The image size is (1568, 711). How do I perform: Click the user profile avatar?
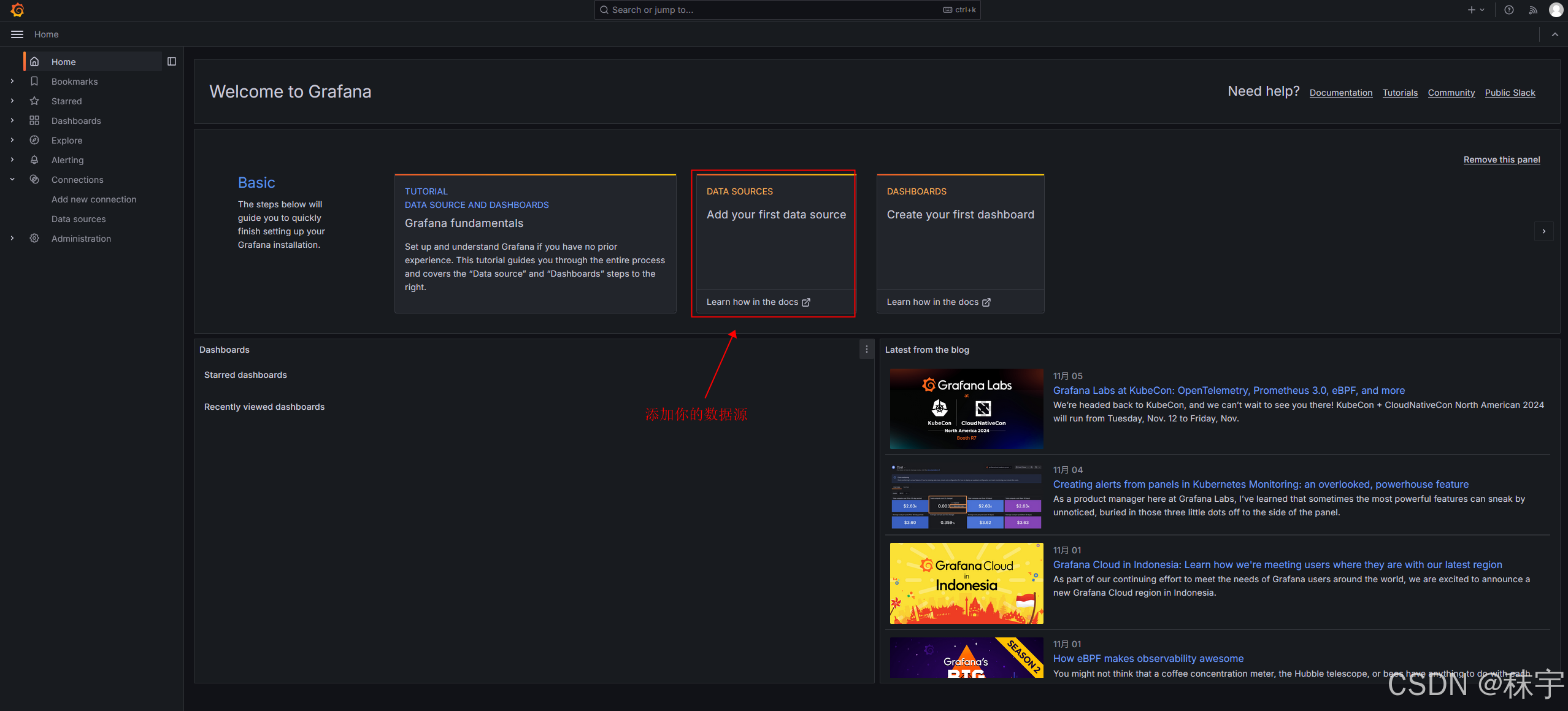pos(1556,10)
